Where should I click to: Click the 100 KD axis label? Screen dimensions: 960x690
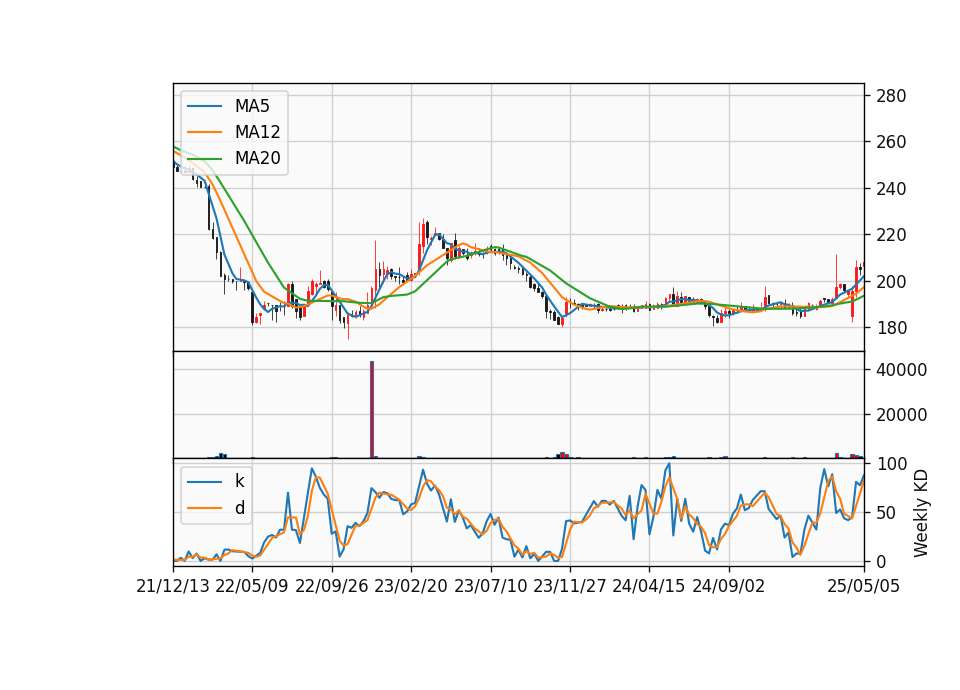point(891,464)
